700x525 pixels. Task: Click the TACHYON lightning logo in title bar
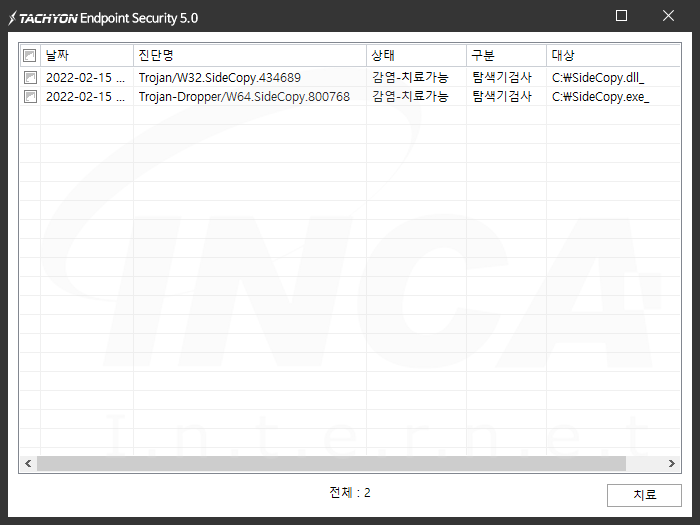click(12, 18)
